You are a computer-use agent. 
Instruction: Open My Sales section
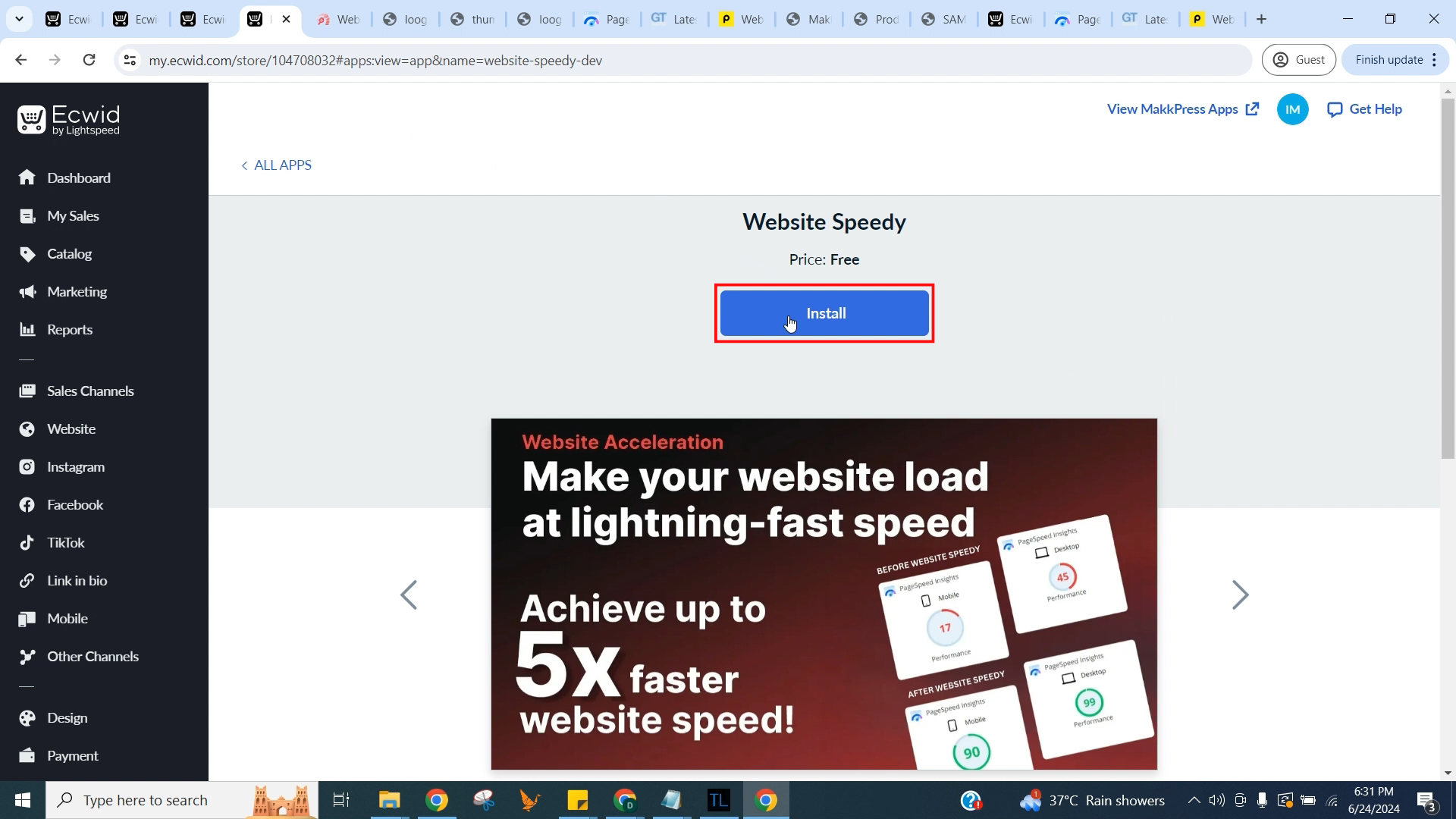coord(73,216)
